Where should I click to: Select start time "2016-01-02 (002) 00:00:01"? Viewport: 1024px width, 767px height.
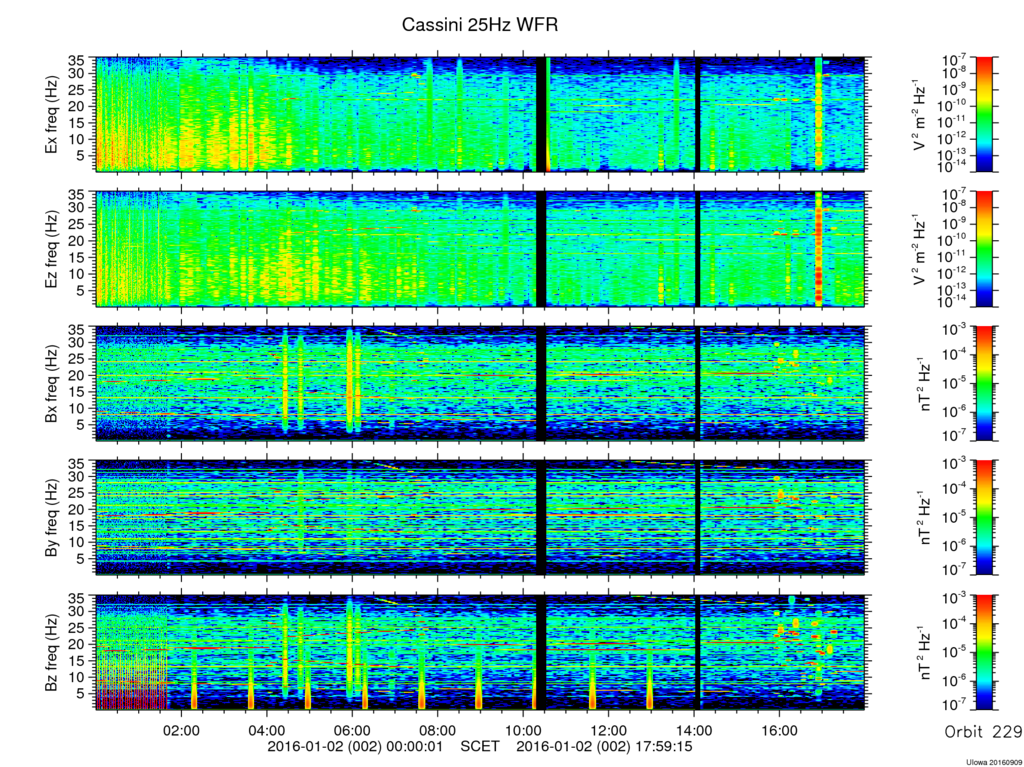point(355,746)
